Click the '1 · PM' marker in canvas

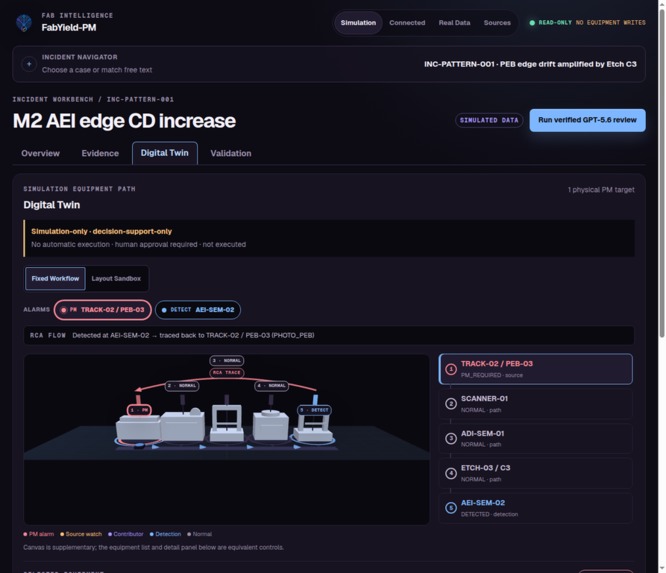(x=139, y=410)
